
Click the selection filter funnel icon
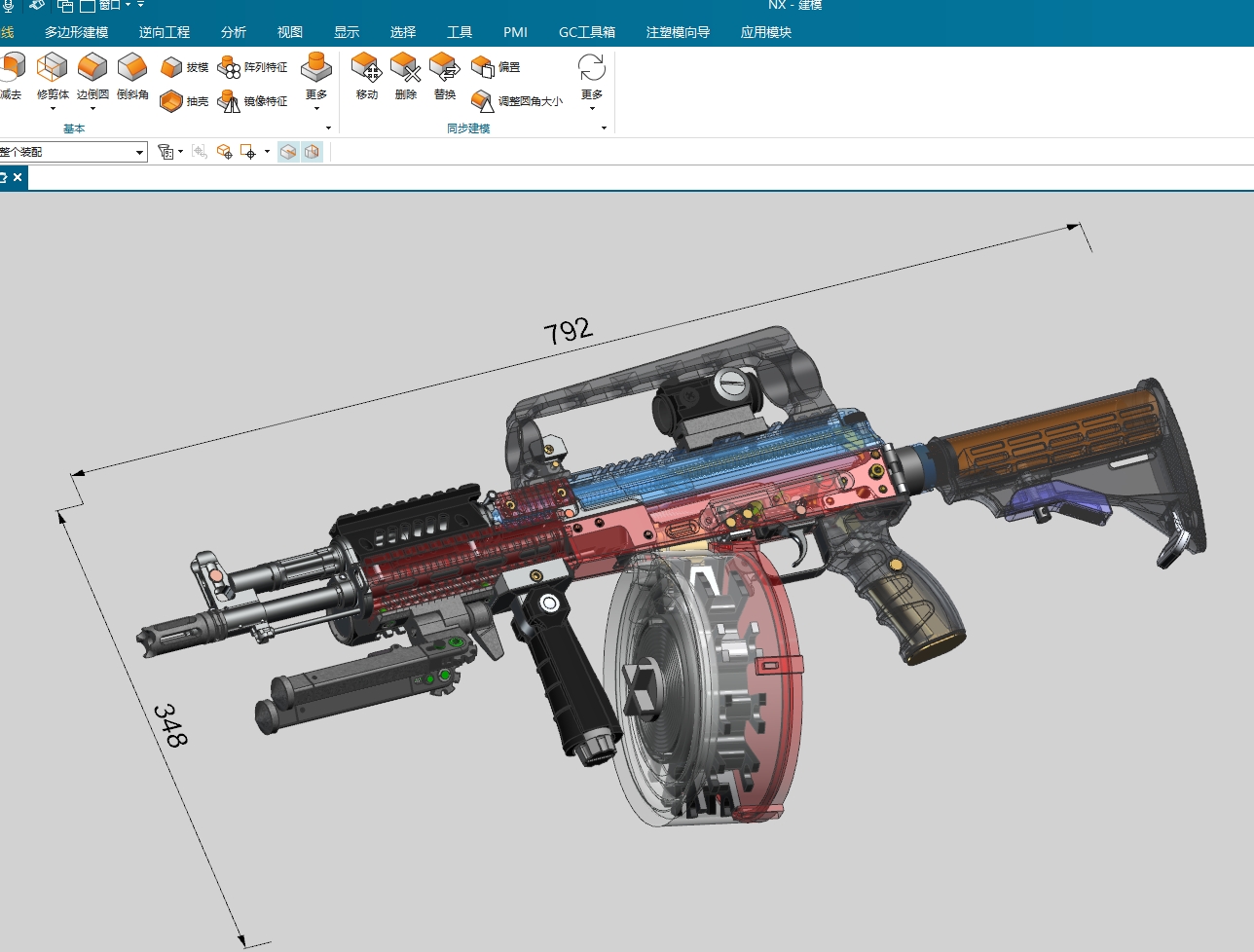166,152
